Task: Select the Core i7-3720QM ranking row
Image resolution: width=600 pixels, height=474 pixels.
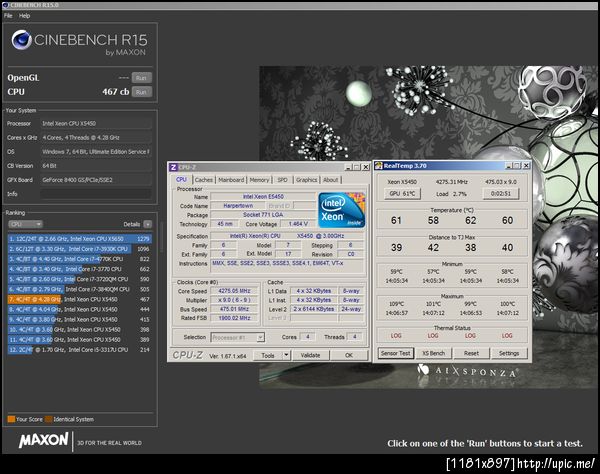Action: (x=80, y=279)
